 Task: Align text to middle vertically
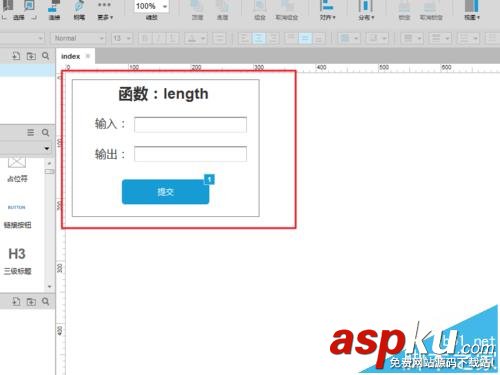[305, 38]
